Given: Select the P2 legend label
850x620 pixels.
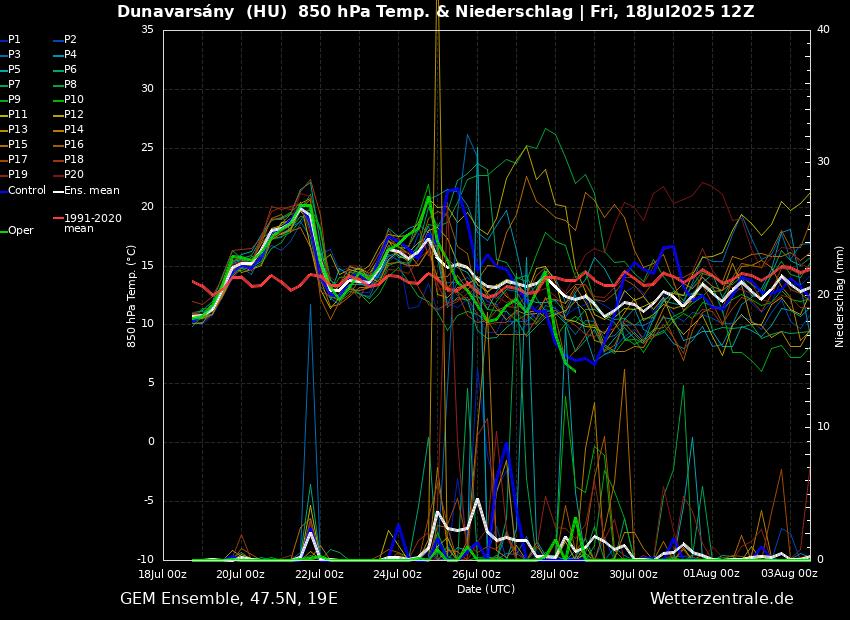Looking at the screenshot, I should [x=70, y=40].
